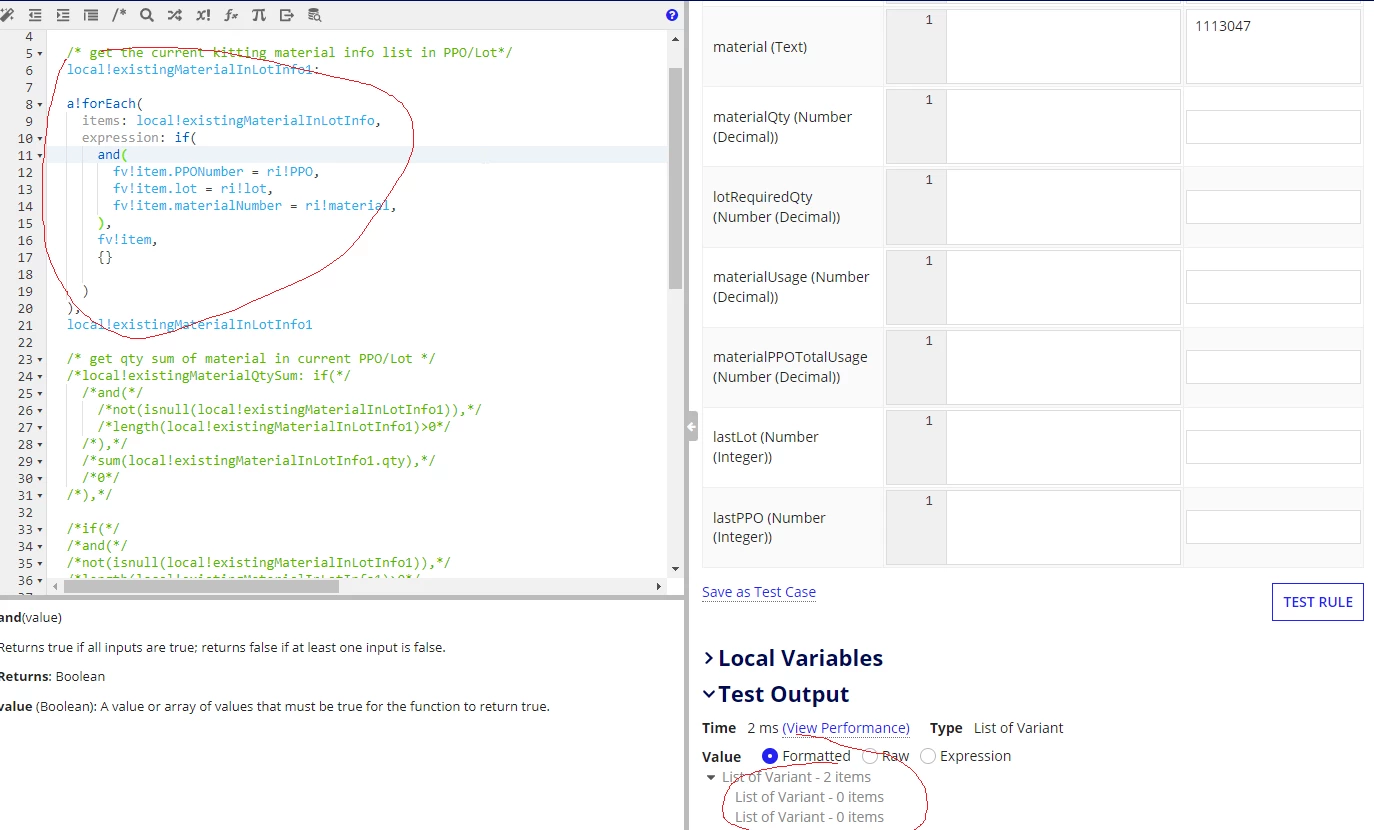Screen dimensions: 1374x830
Task: Click the 'and(' code on line 11
Action: tap(113, 155)
